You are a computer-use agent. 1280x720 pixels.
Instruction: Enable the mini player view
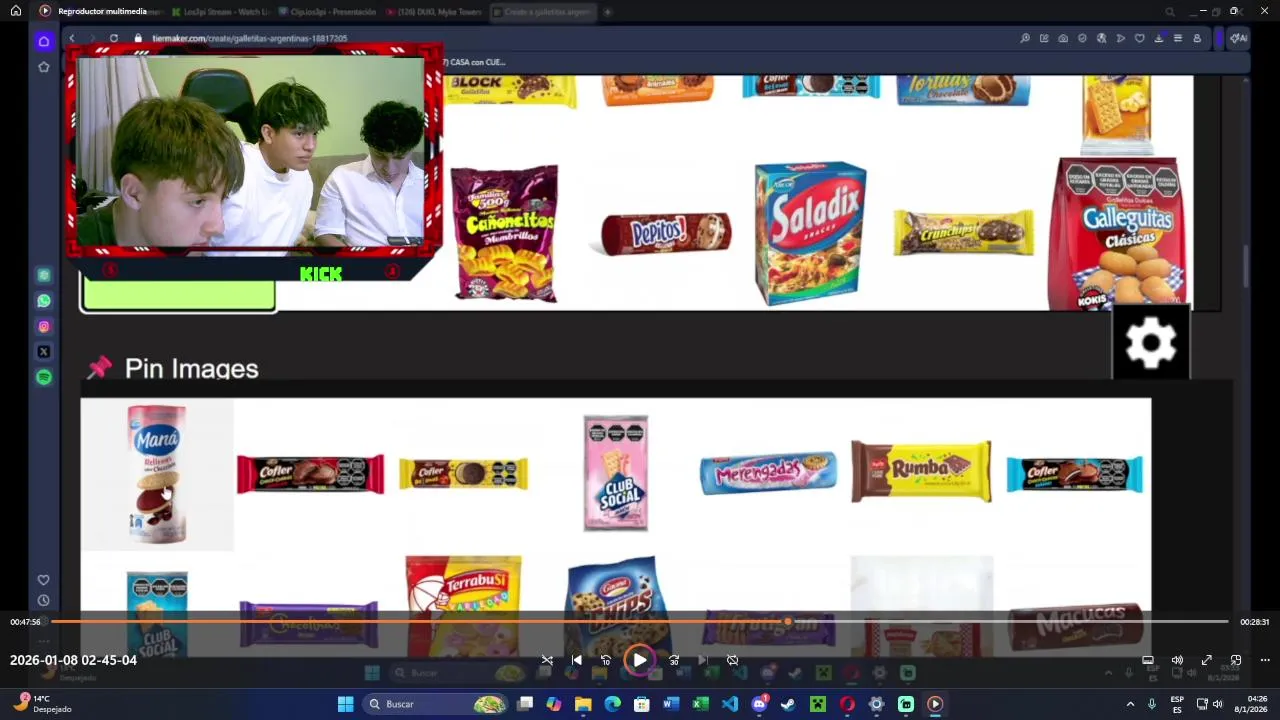point(1236,660)
